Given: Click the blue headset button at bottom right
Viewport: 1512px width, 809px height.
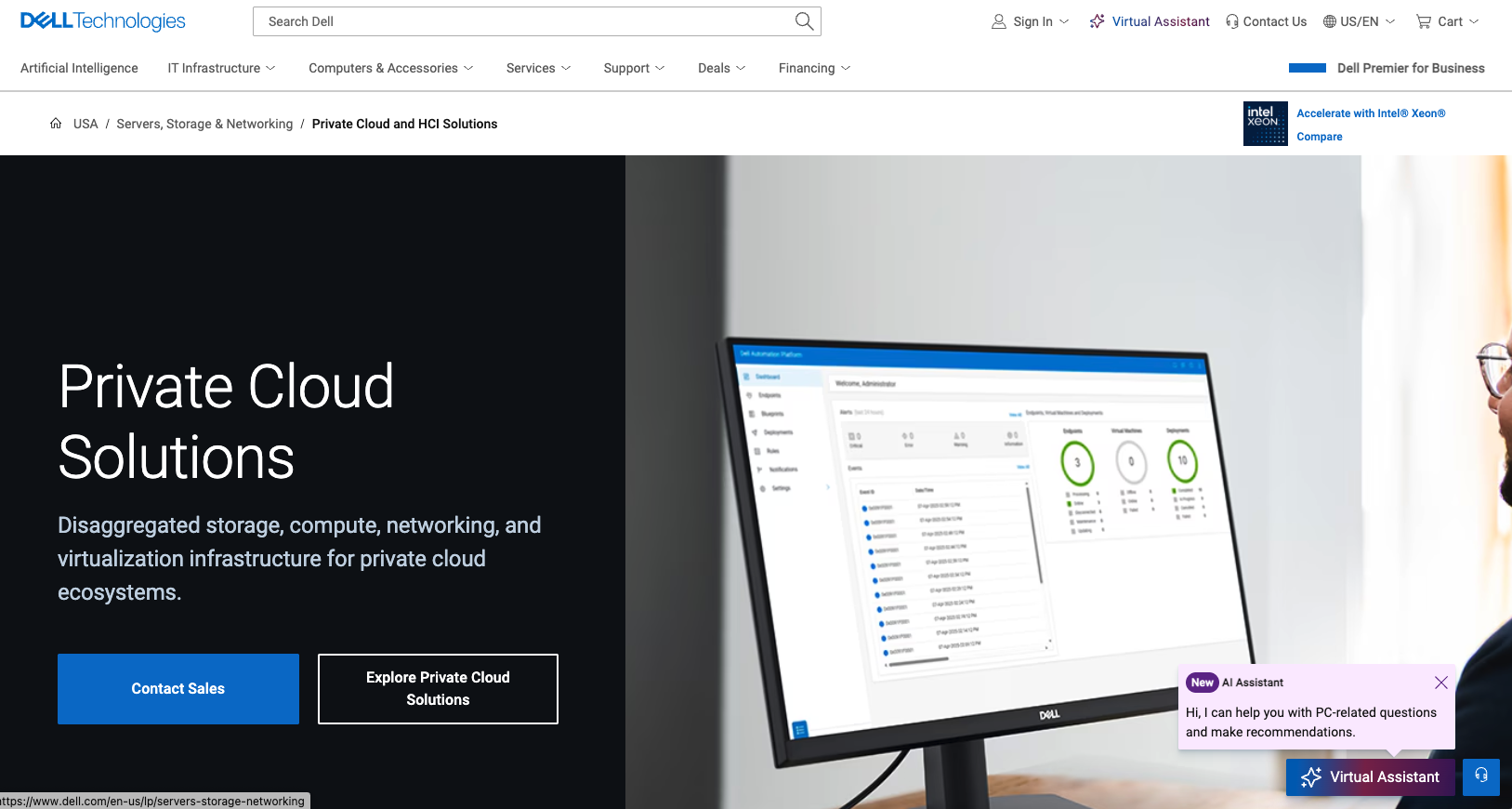Looking at the screenshot, I should (x=1481, y=776).
